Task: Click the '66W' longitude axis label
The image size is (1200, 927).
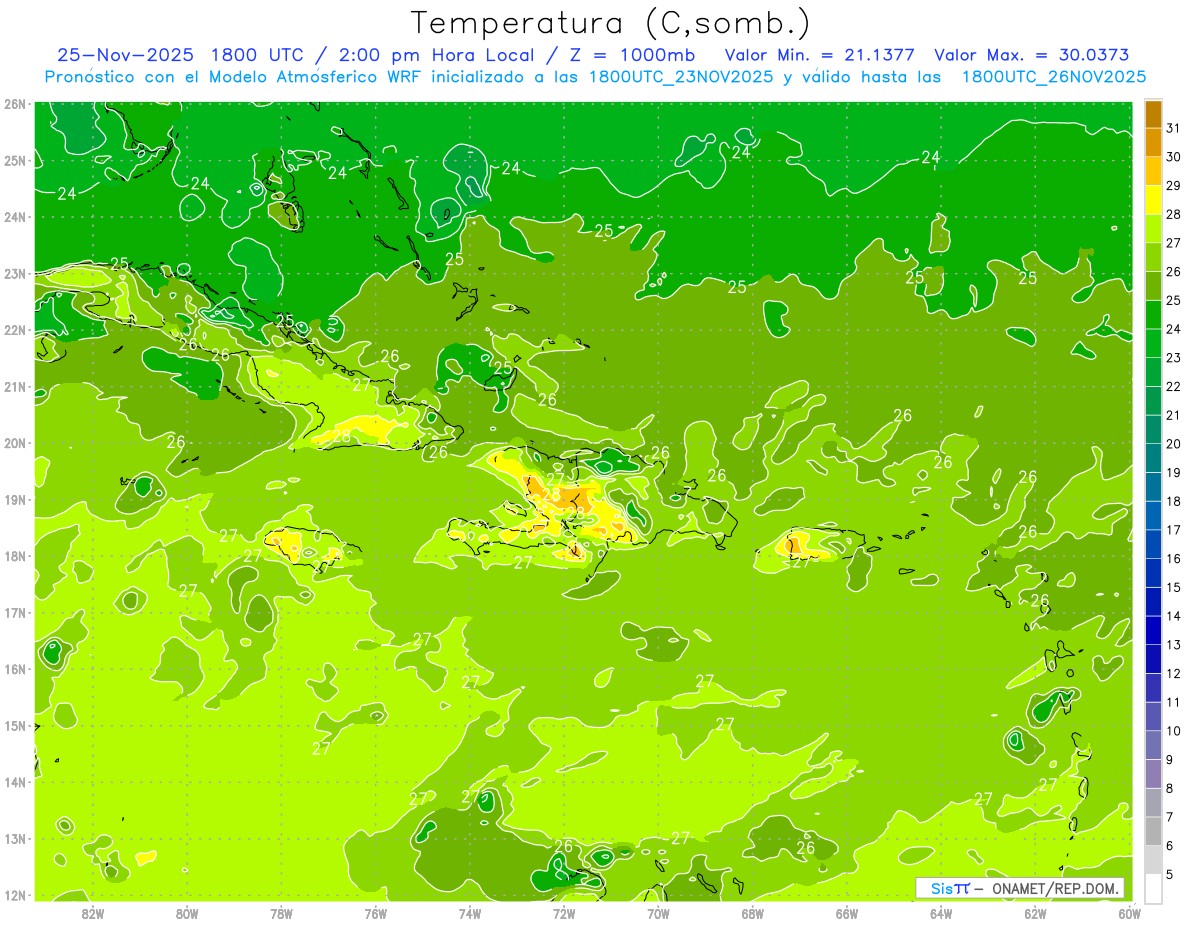Action: point(847,913)
